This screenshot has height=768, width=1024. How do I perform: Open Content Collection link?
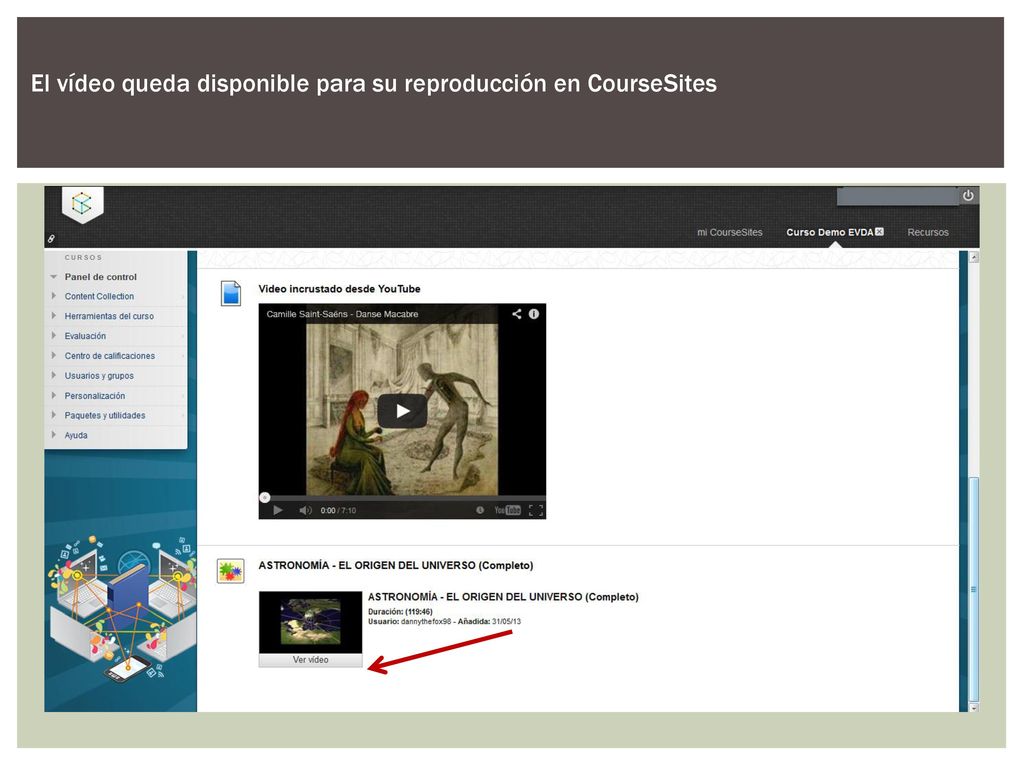coord(99,296)
